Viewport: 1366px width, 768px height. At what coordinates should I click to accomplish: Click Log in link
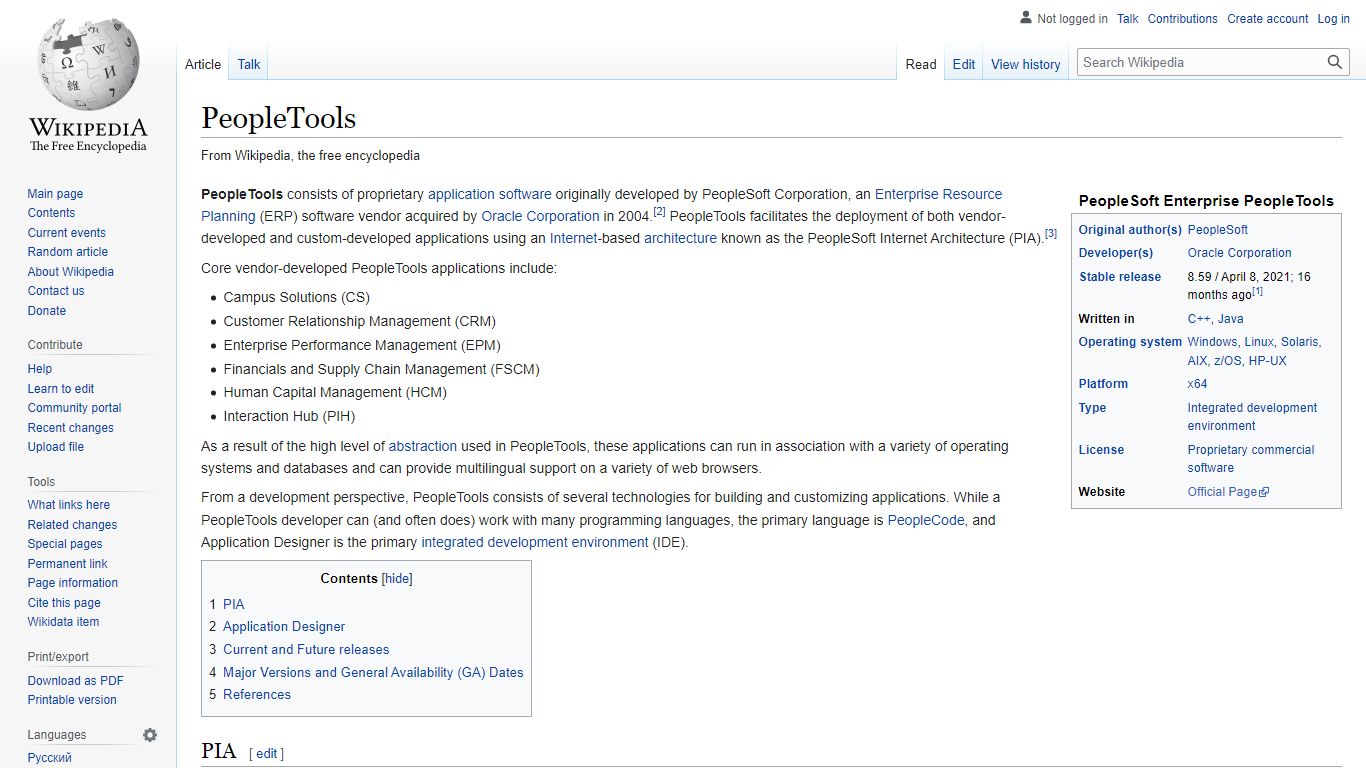[1334, 19]
